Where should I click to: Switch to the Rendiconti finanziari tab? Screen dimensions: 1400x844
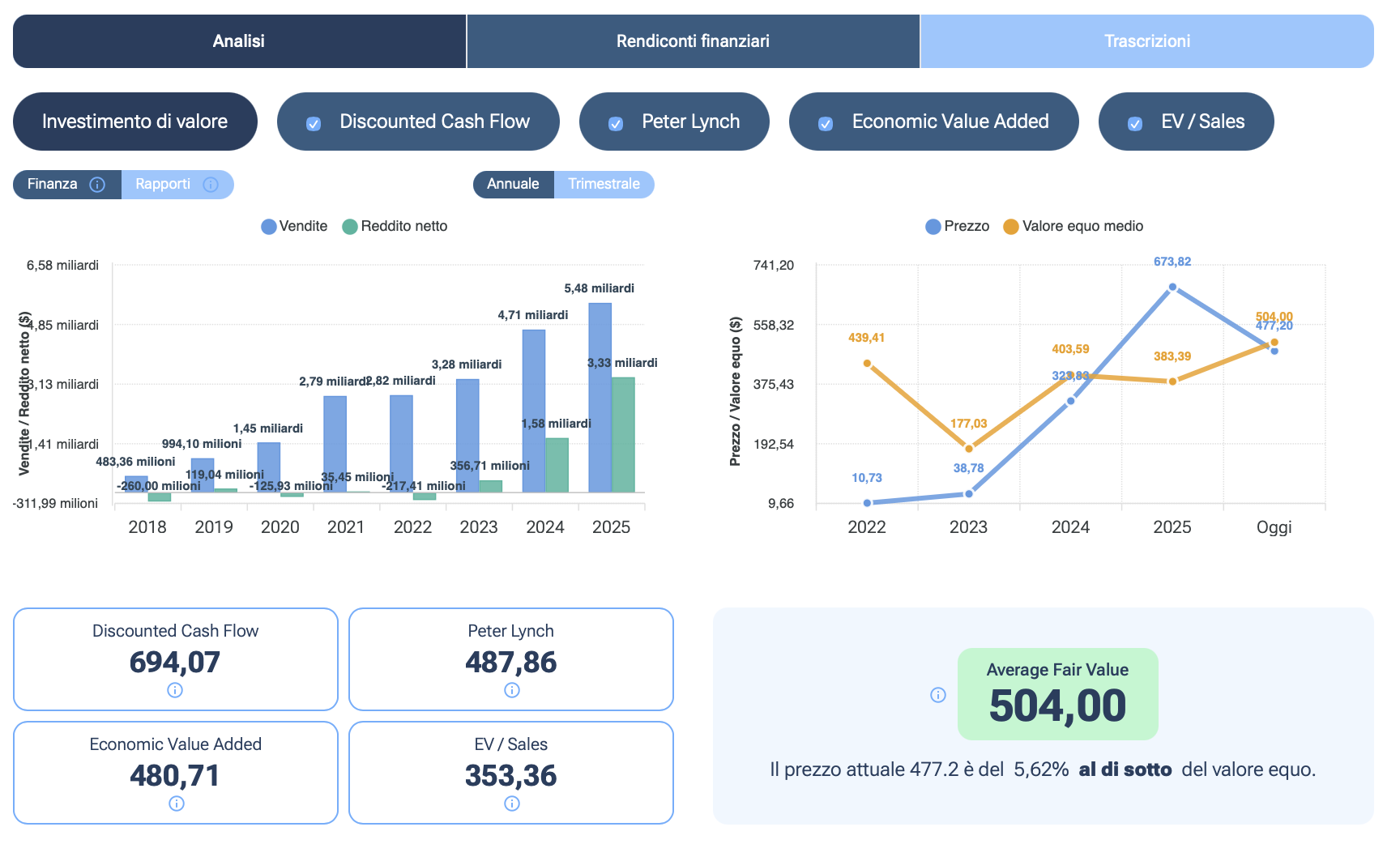click(x=693, y=41)
